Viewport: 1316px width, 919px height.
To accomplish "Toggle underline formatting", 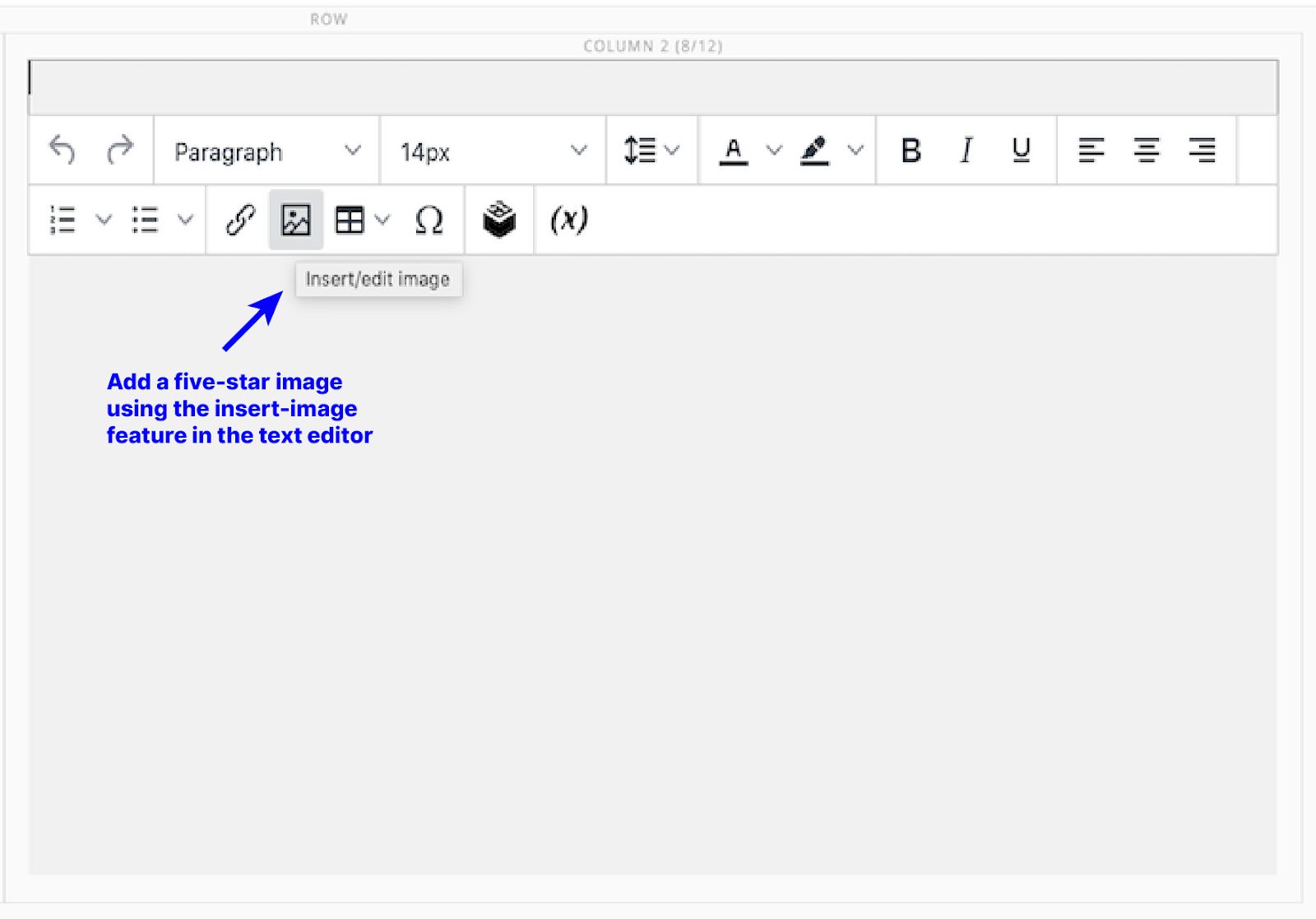I will (1021, 151).
